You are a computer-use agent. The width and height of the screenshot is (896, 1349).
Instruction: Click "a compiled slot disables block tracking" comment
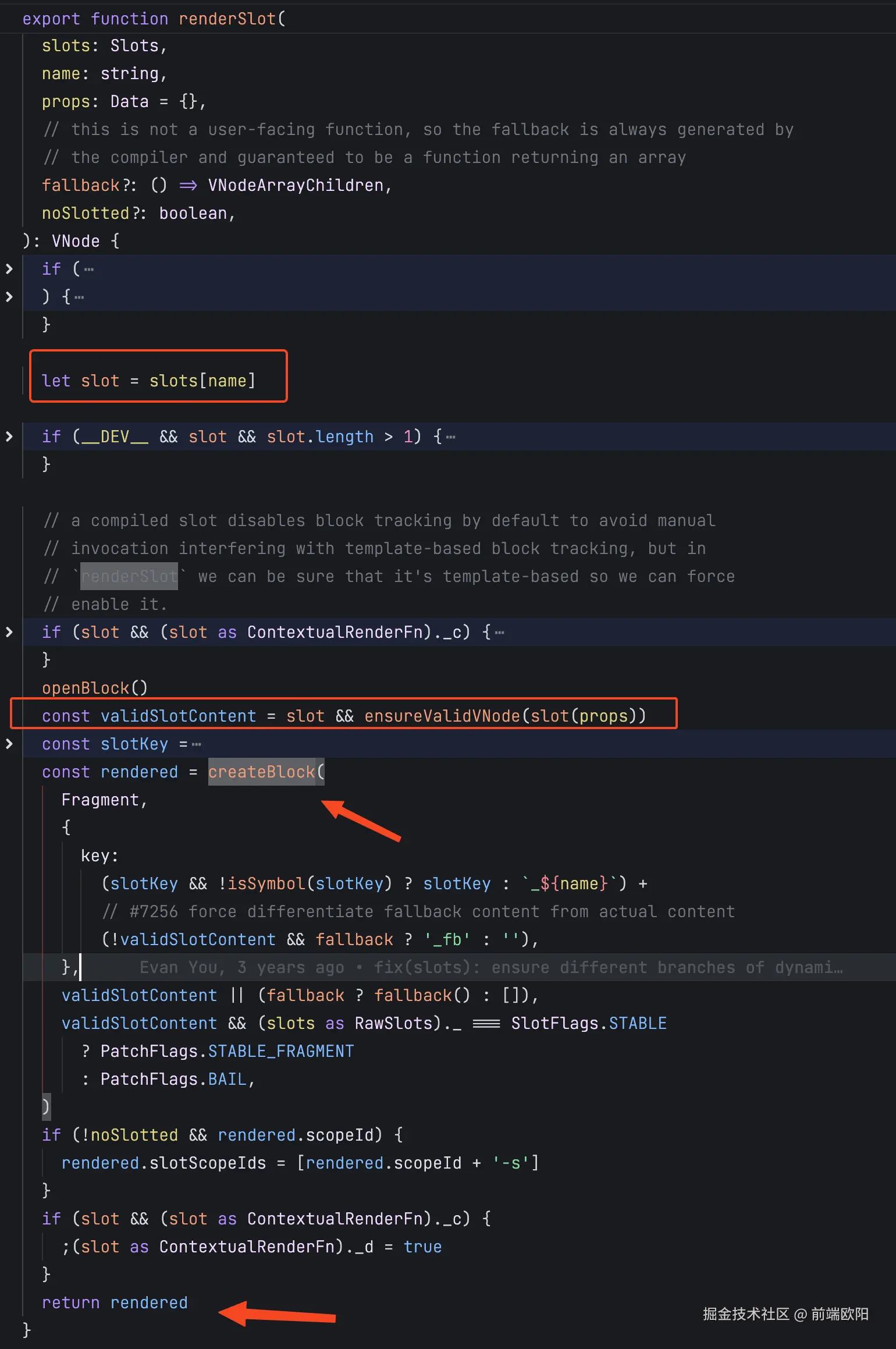coord(379,520)
